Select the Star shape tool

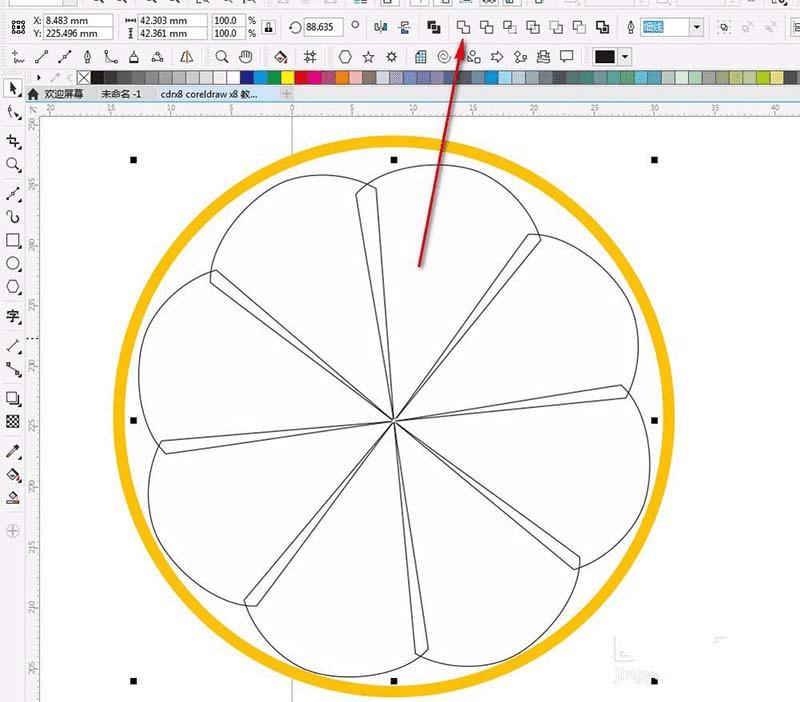(x=368, y=57)
